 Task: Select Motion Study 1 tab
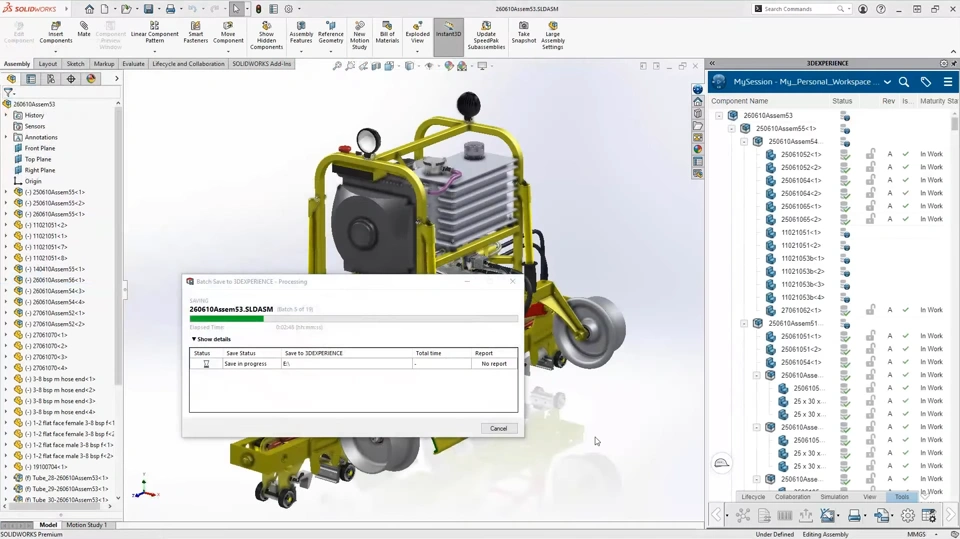(86, 525)
